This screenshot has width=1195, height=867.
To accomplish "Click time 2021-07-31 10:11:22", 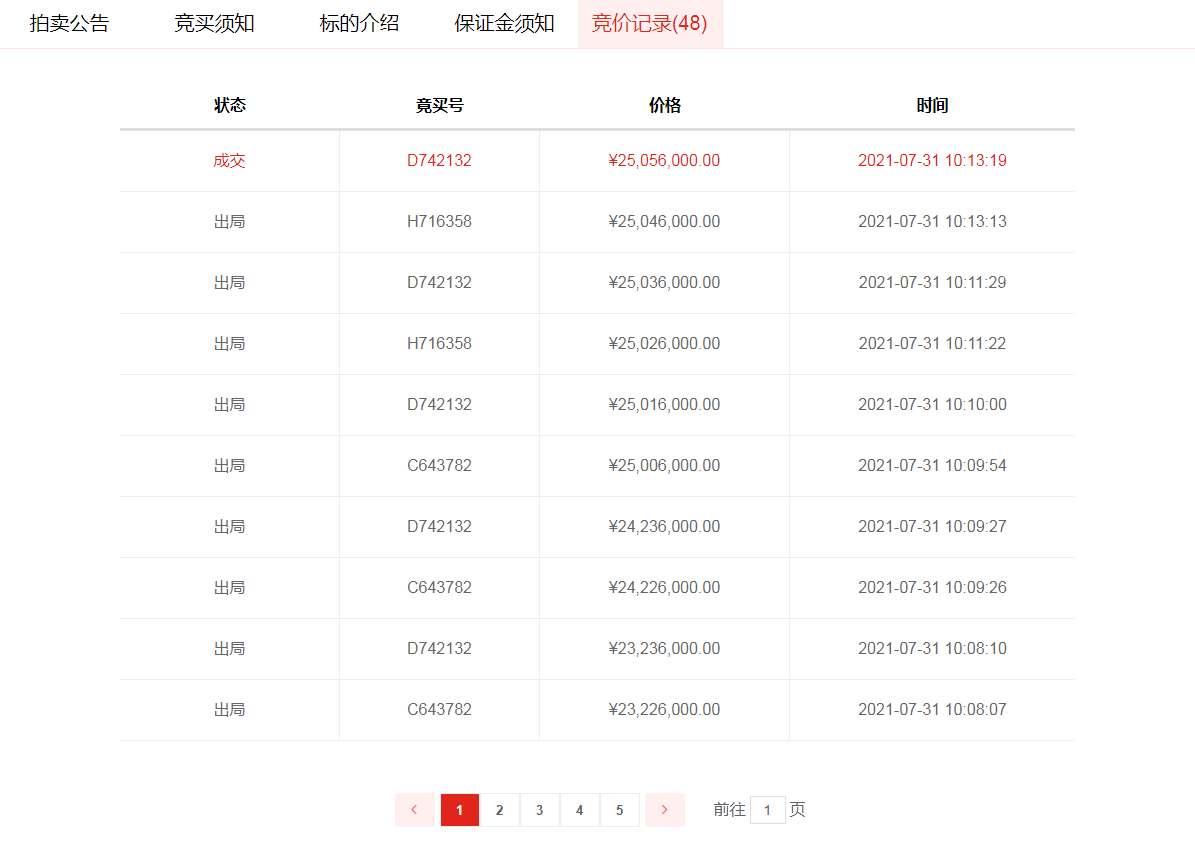I will point(932,344).
